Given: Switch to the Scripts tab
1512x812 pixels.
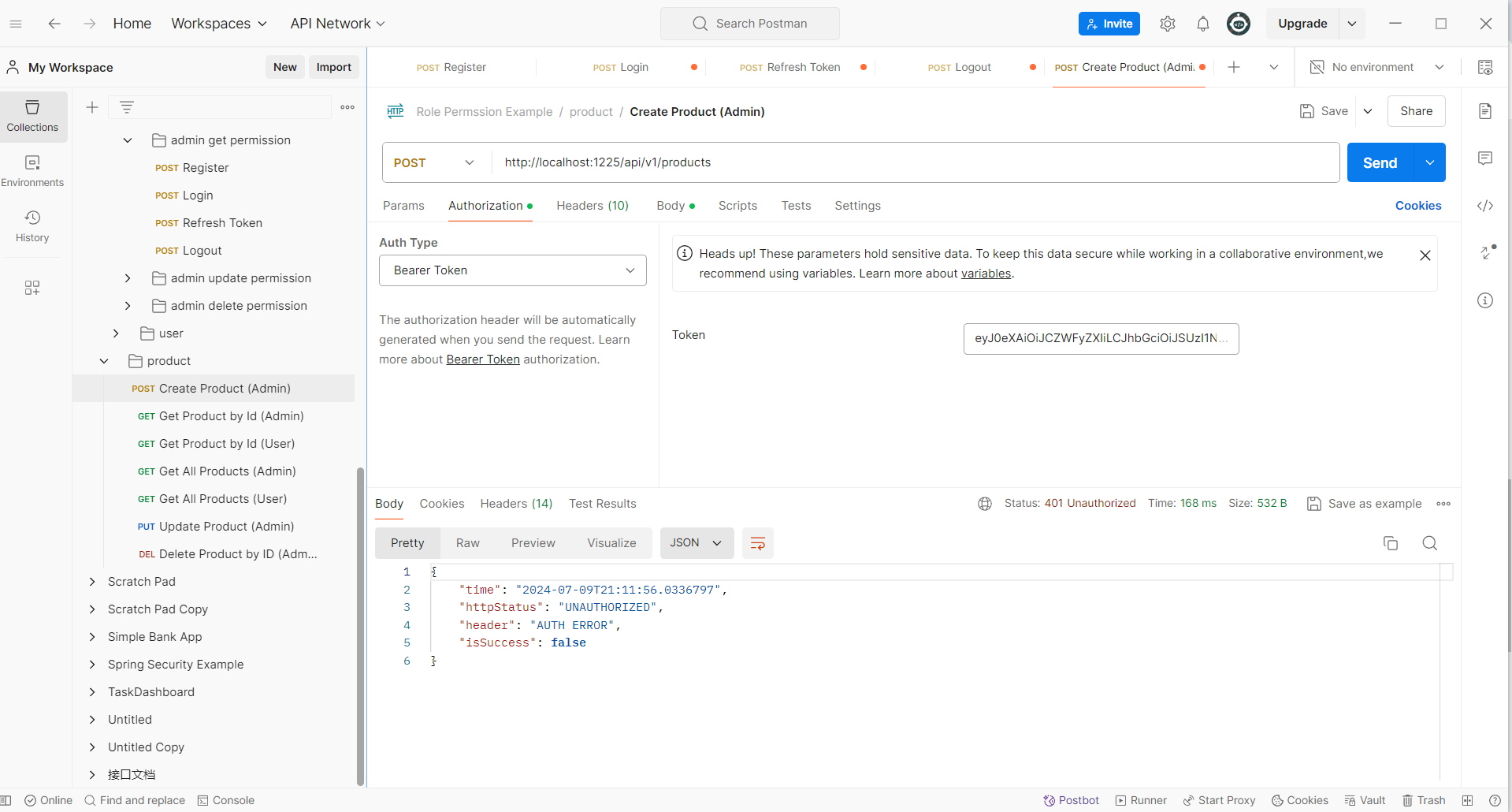Looking at the screenshot, I should click(x=737, y=206).
